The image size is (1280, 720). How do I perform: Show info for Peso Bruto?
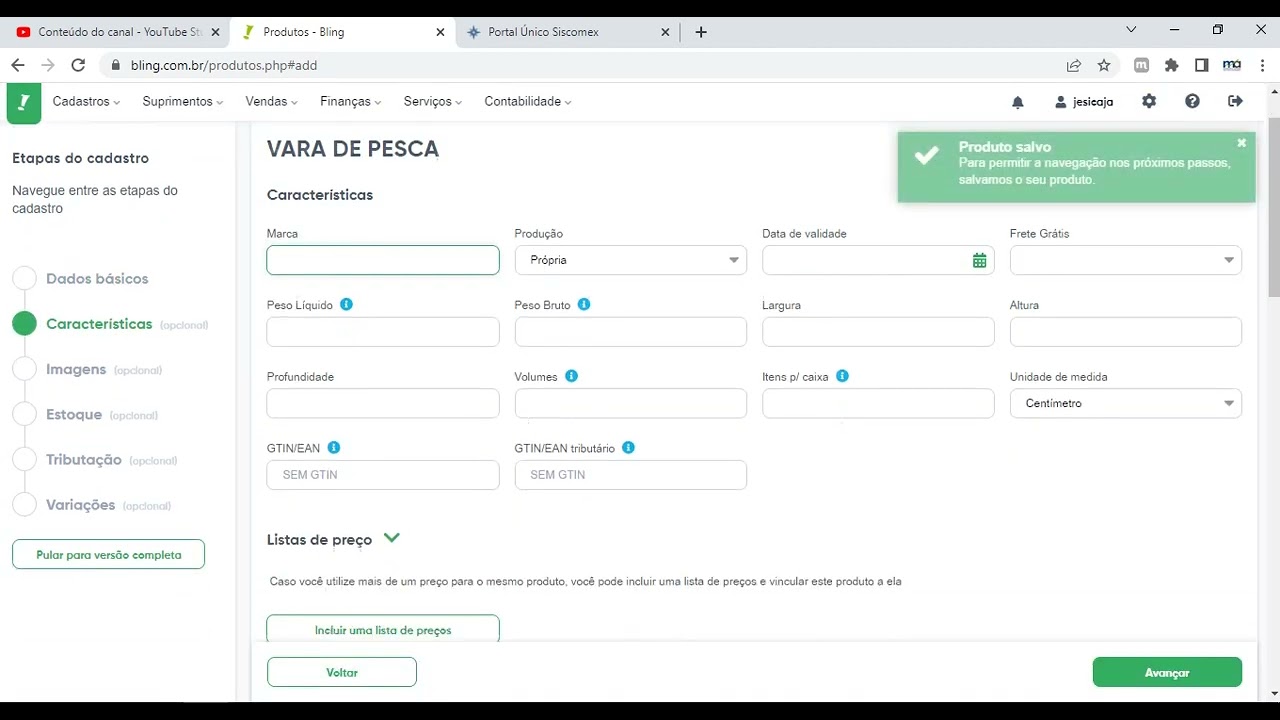[584, 304]
